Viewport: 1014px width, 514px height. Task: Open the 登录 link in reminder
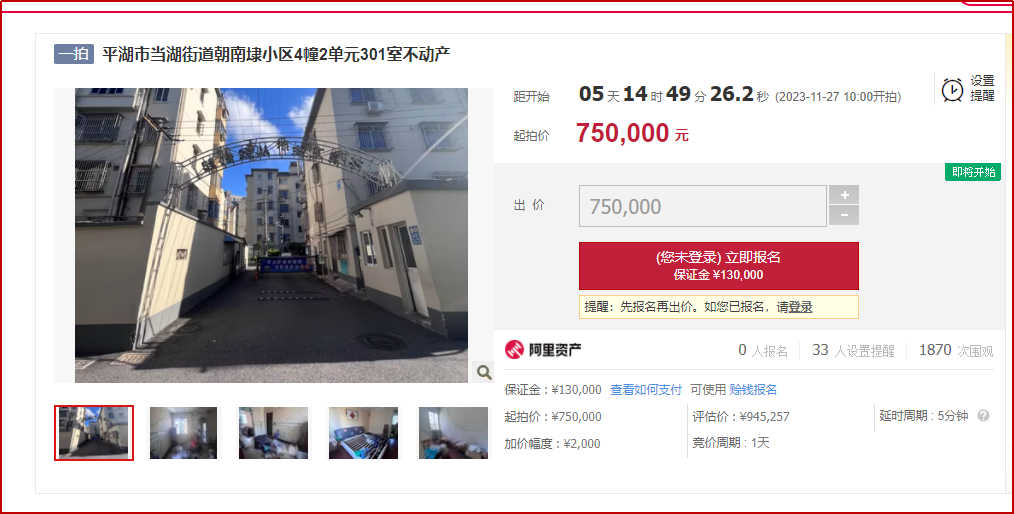click(x=800, y=307)
